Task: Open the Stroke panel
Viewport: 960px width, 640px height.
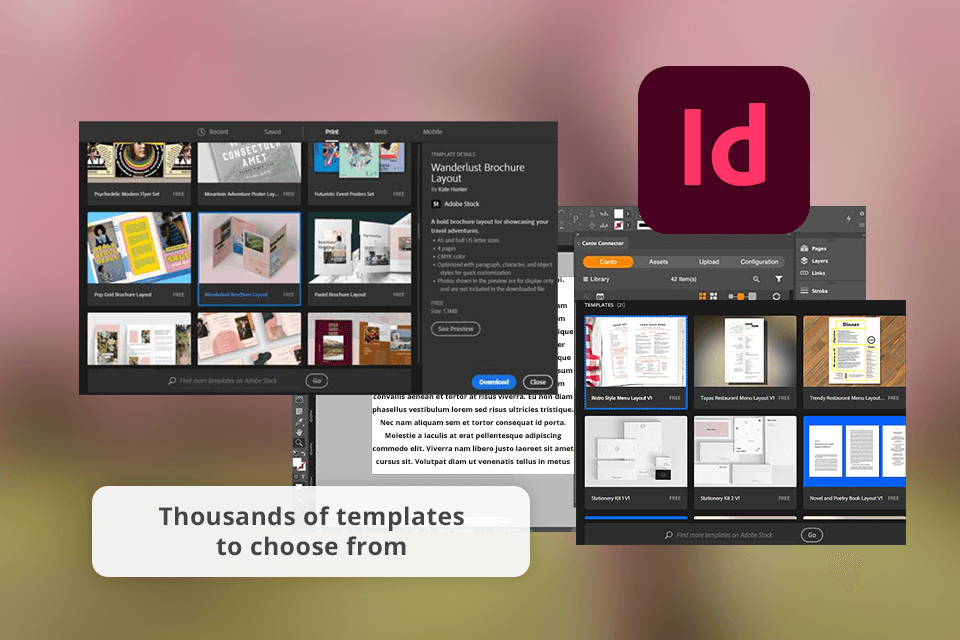Action: point(814,292)
